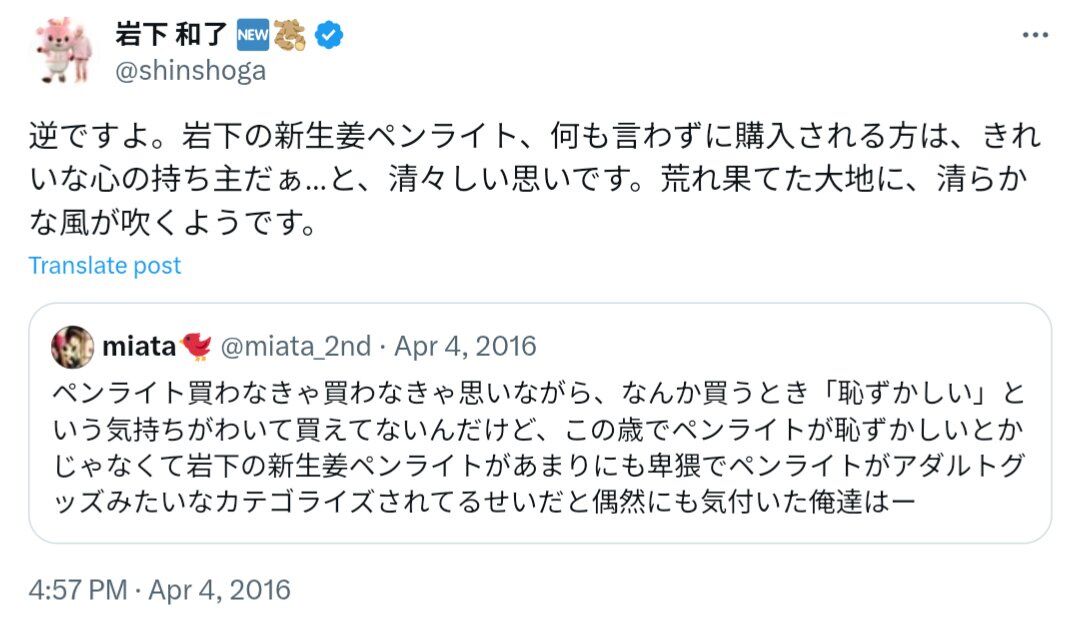Open the miata display name in the quote
Viewport: 1080px width, 618px height.
click(139, 347)
